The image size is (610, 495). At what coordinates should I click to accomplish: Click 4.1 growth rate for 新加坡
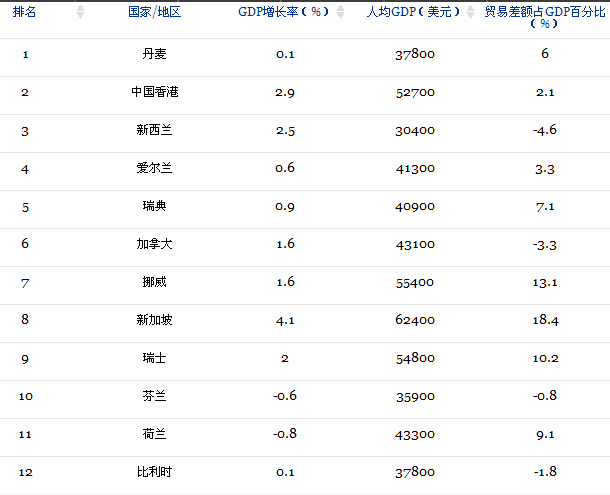(x=285, y=320)
